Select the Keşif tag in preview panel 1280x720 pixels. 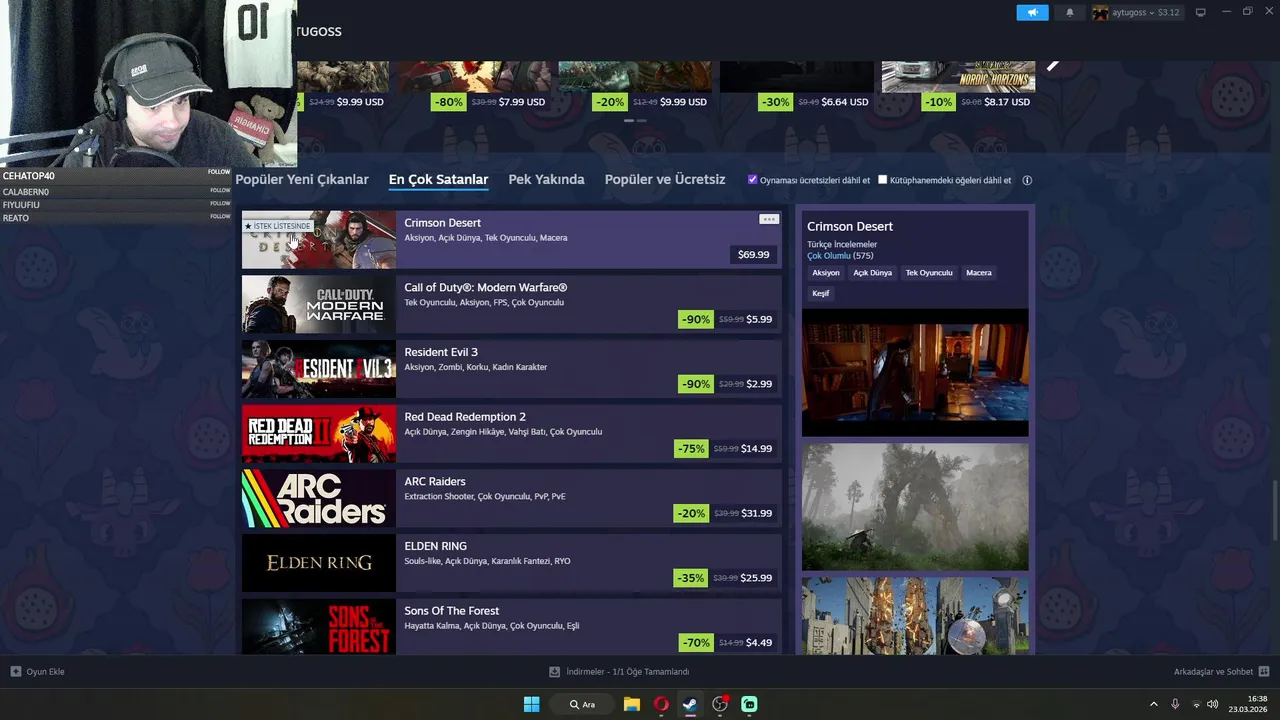click(821, 293)
